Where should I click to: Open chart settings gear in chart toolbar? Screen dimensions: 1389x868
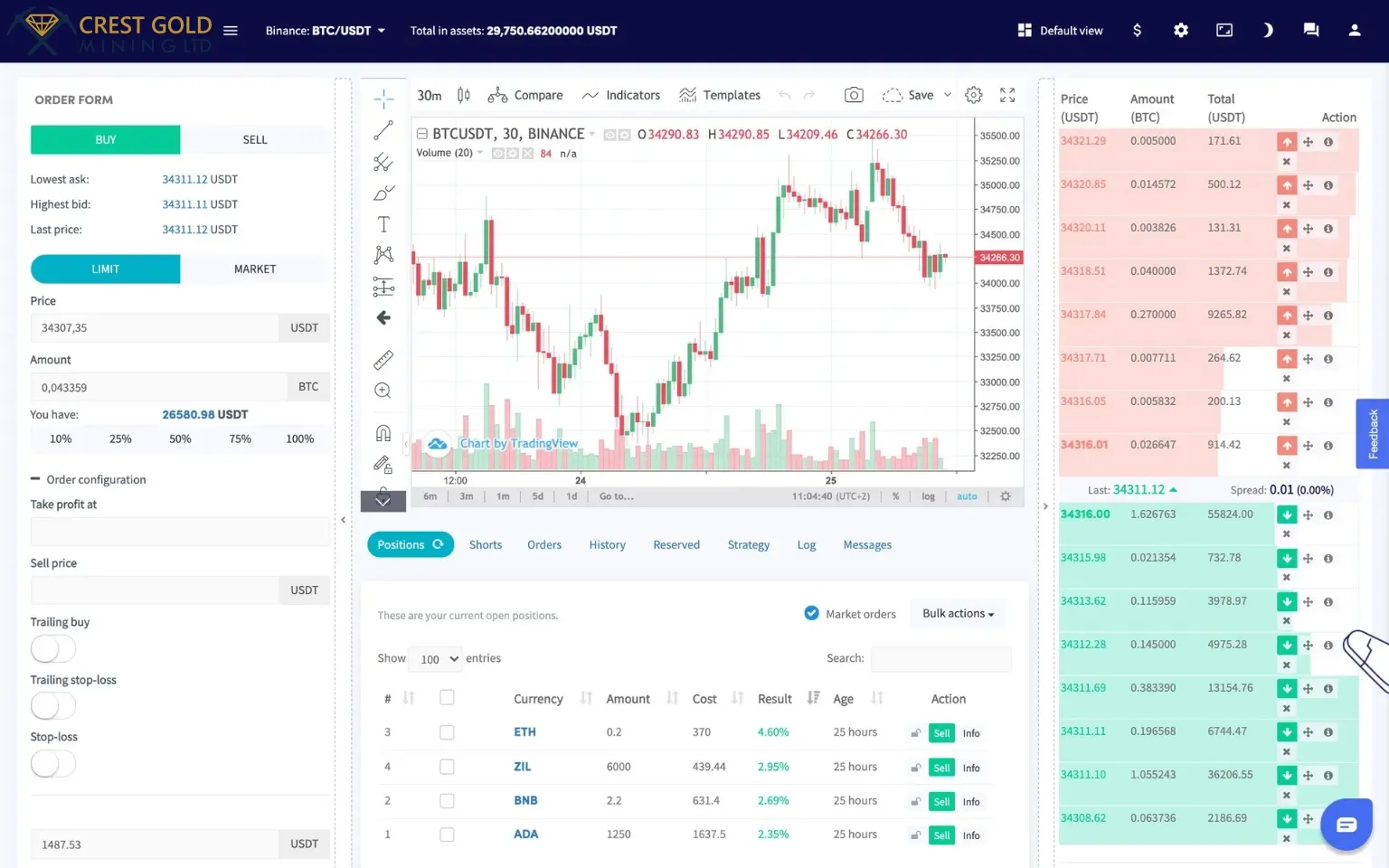[973, 95]
